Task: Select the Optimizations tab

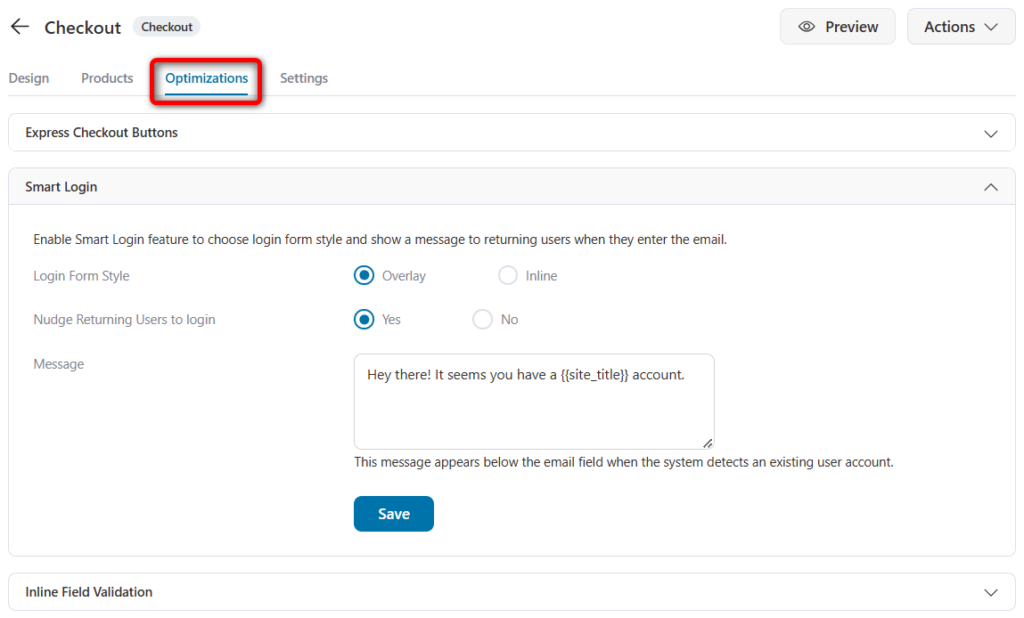Action: [x=206, y=78]
